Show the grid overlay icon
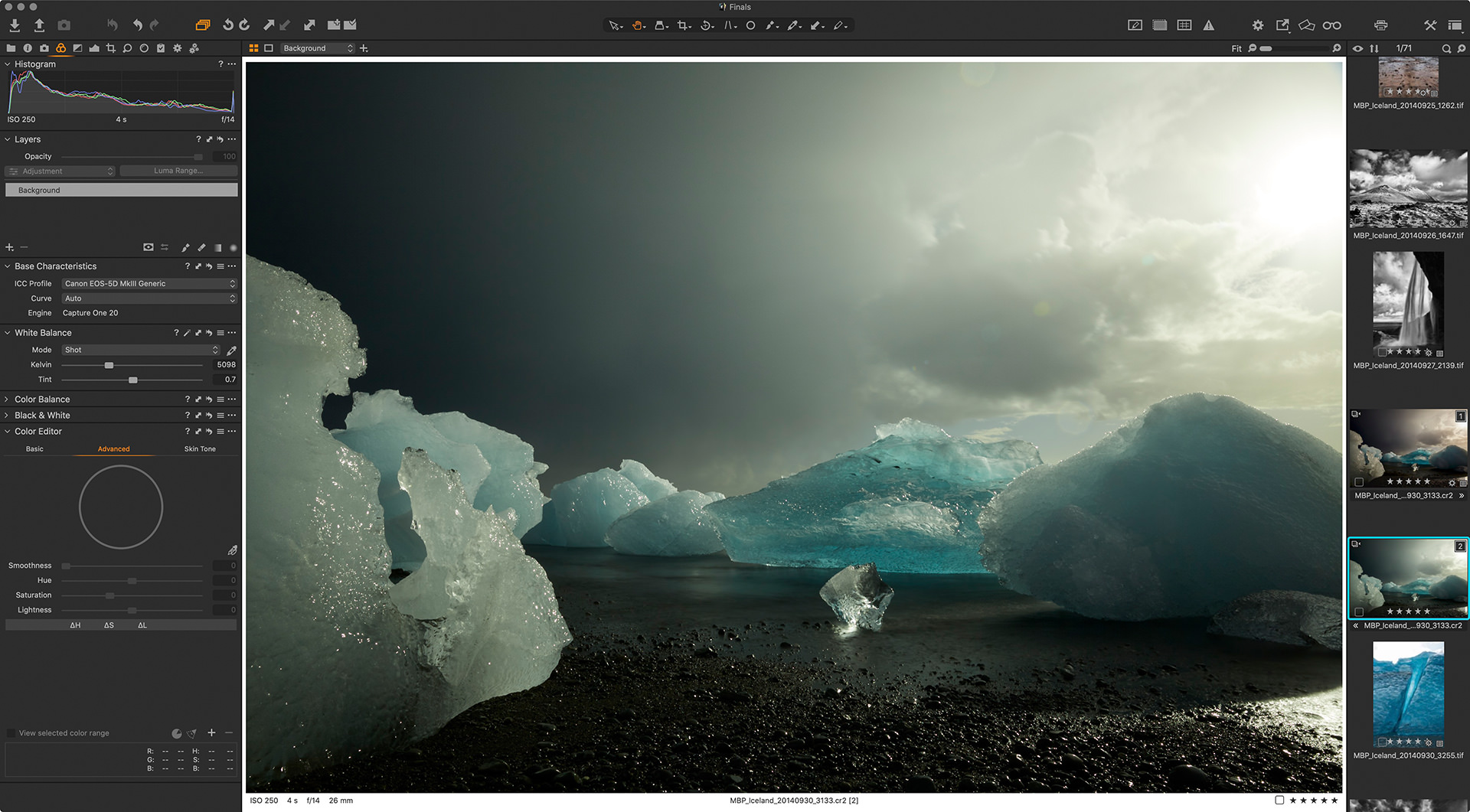The image size is (1470, 812). [1184, 25]
